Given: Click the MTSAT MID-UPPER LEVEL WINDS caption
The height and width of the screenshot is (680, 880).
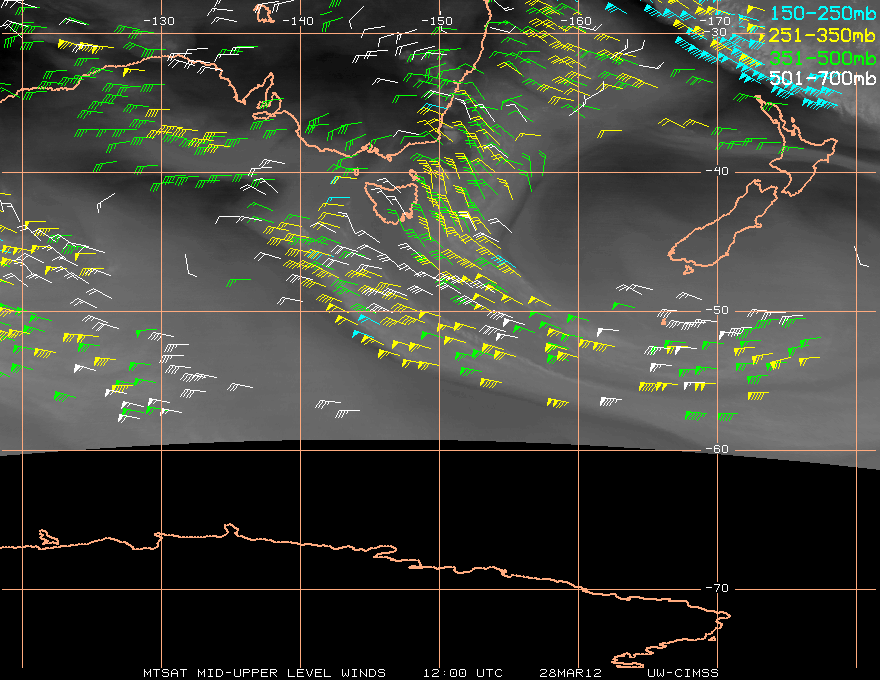Looking at the screenshot, I should coord(264,673).
